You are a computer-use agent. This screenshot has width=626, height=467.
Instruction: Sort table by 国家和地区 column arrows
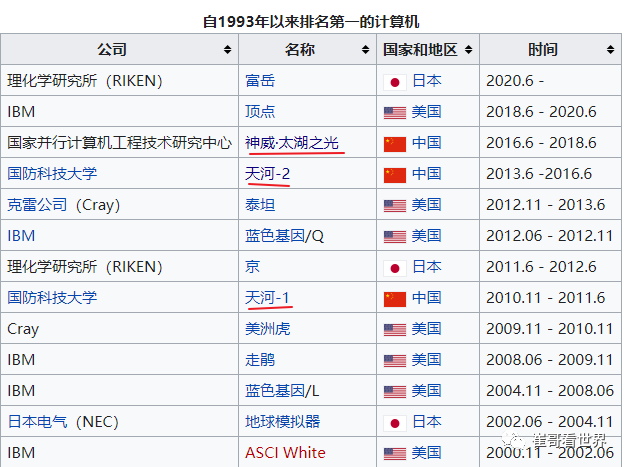(x=468, y=49)
